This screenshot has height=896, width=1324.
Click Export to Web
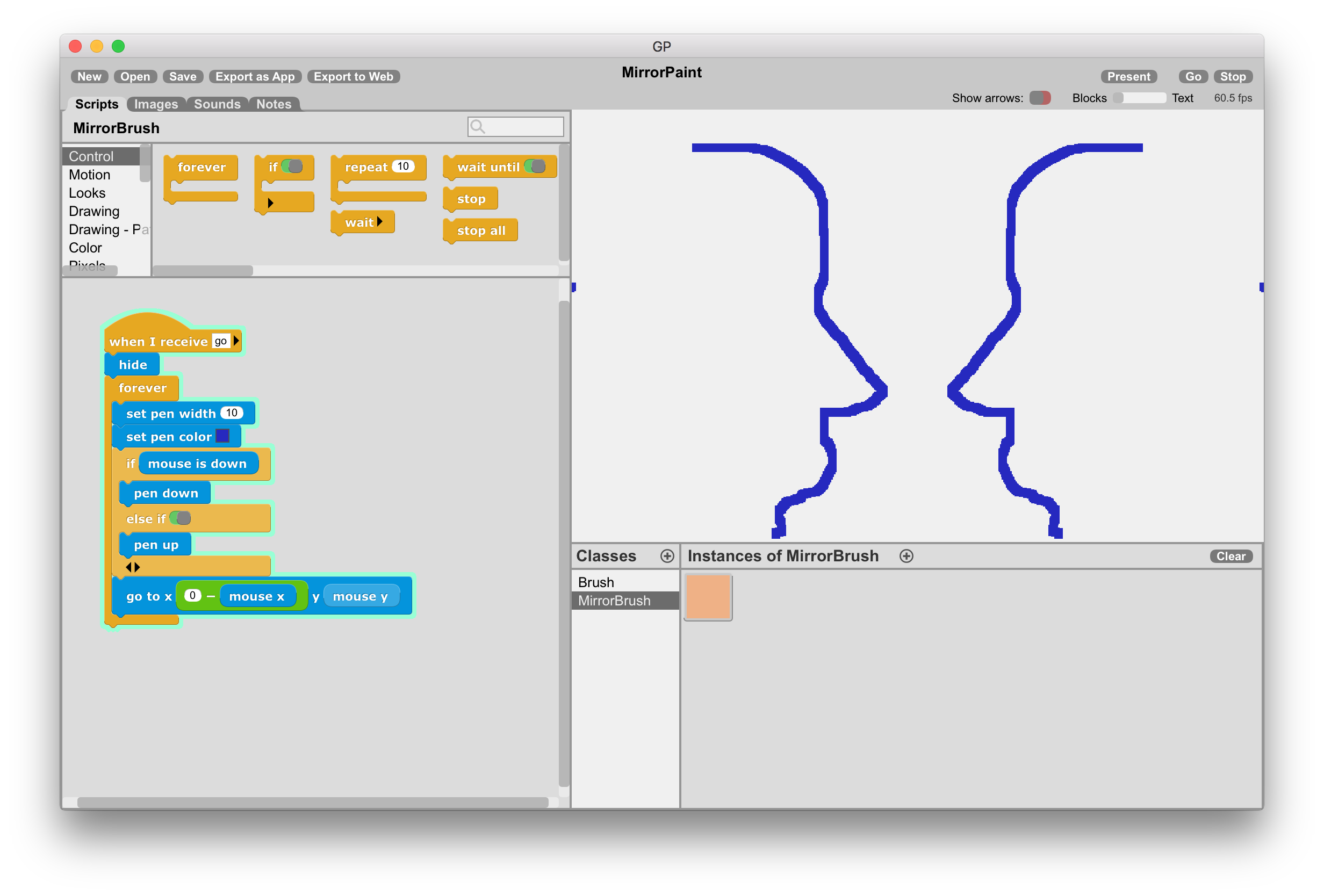point(353,76)
